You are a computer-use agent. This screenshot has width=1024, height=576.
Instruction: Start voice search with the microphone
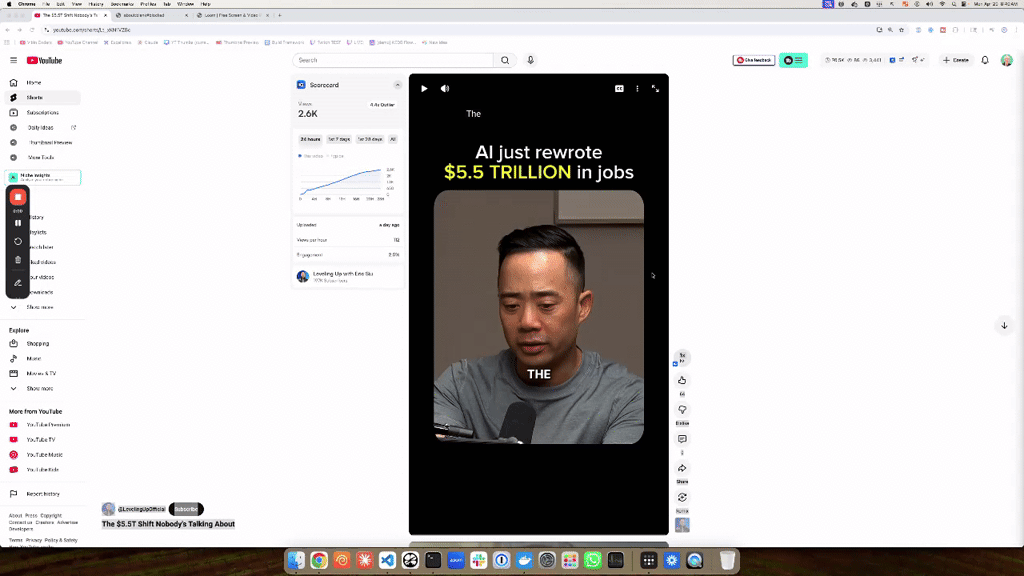pyautogui.click(x=530, y=60)
